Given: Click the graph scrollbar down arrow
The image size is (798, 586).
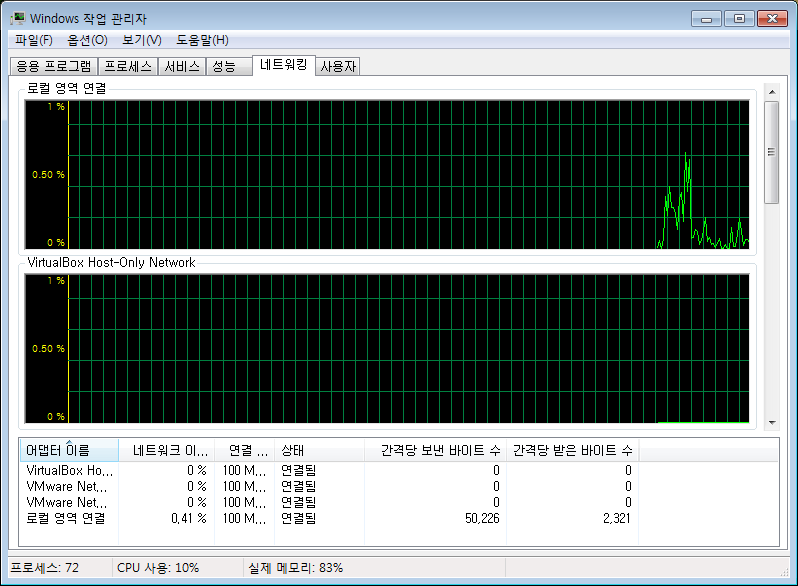Looking at the screenshot, I should [772, 423].
